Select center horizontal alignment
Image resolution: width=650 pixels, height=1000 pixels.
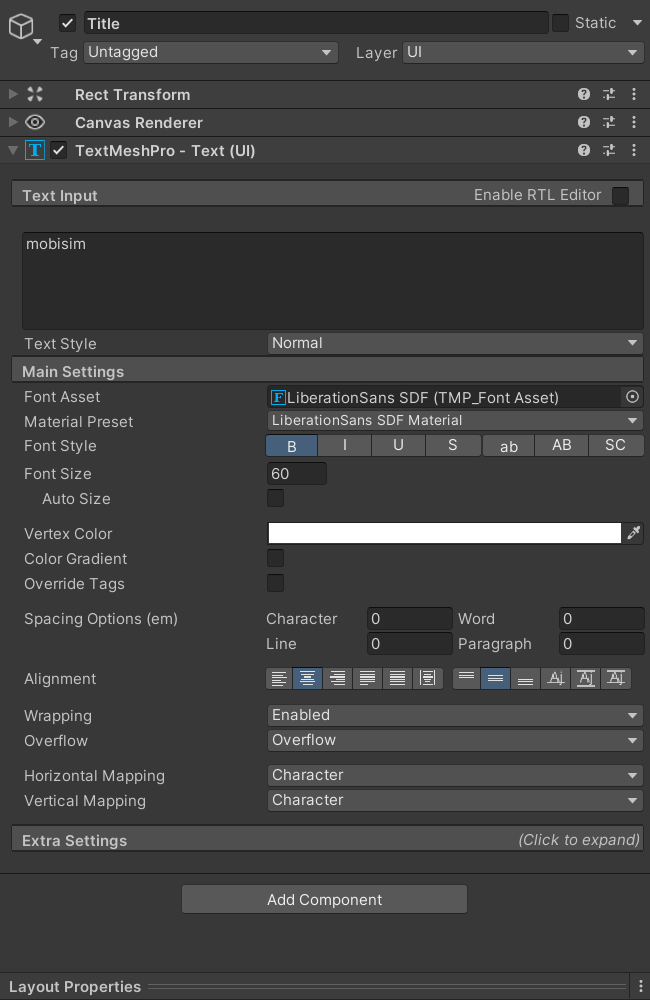tap(307, 679)
